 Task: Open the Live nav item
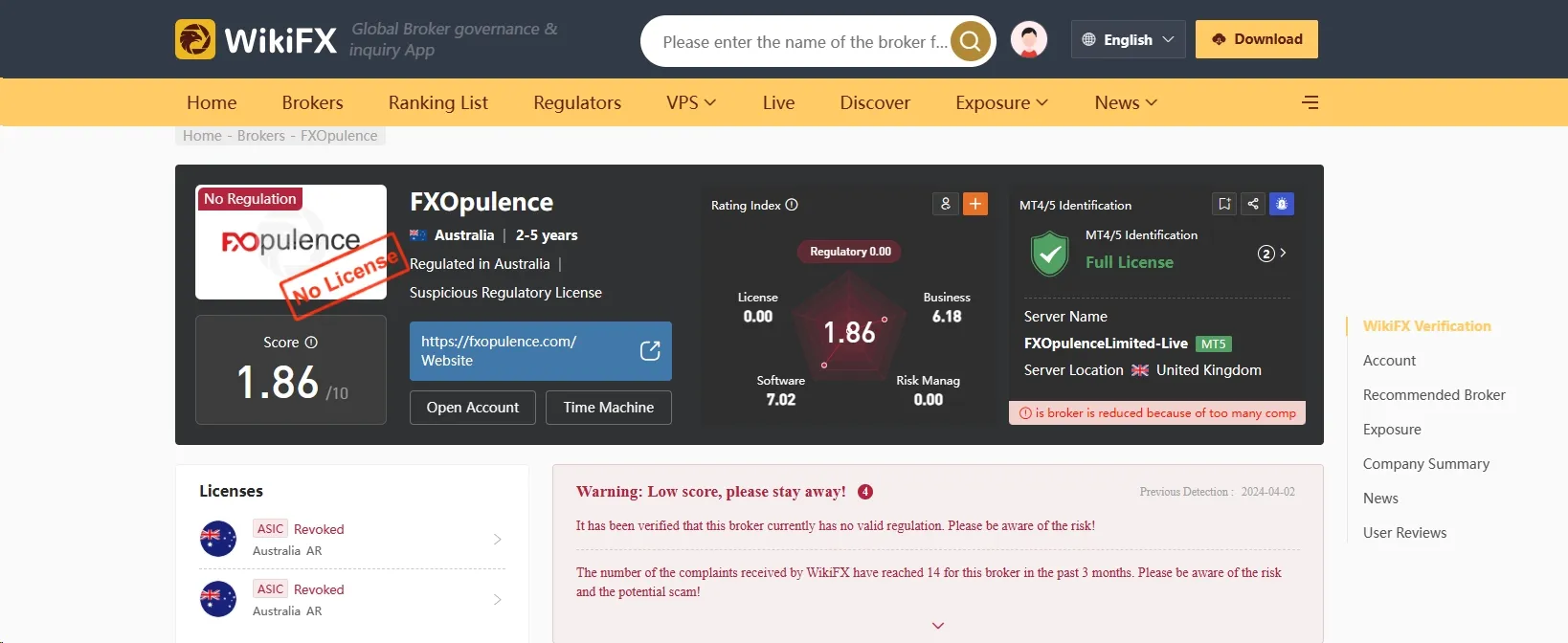point(778,102)
